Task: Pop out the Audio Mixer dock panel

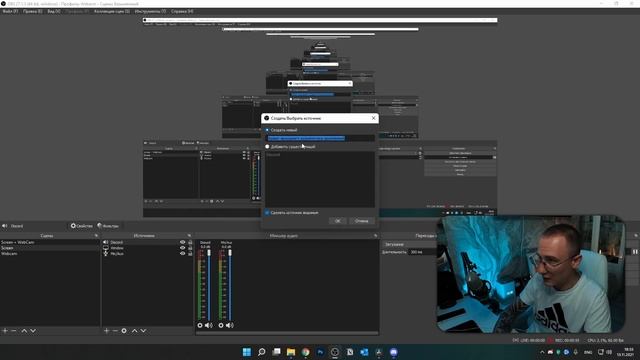Action: [x=376, y=236]
